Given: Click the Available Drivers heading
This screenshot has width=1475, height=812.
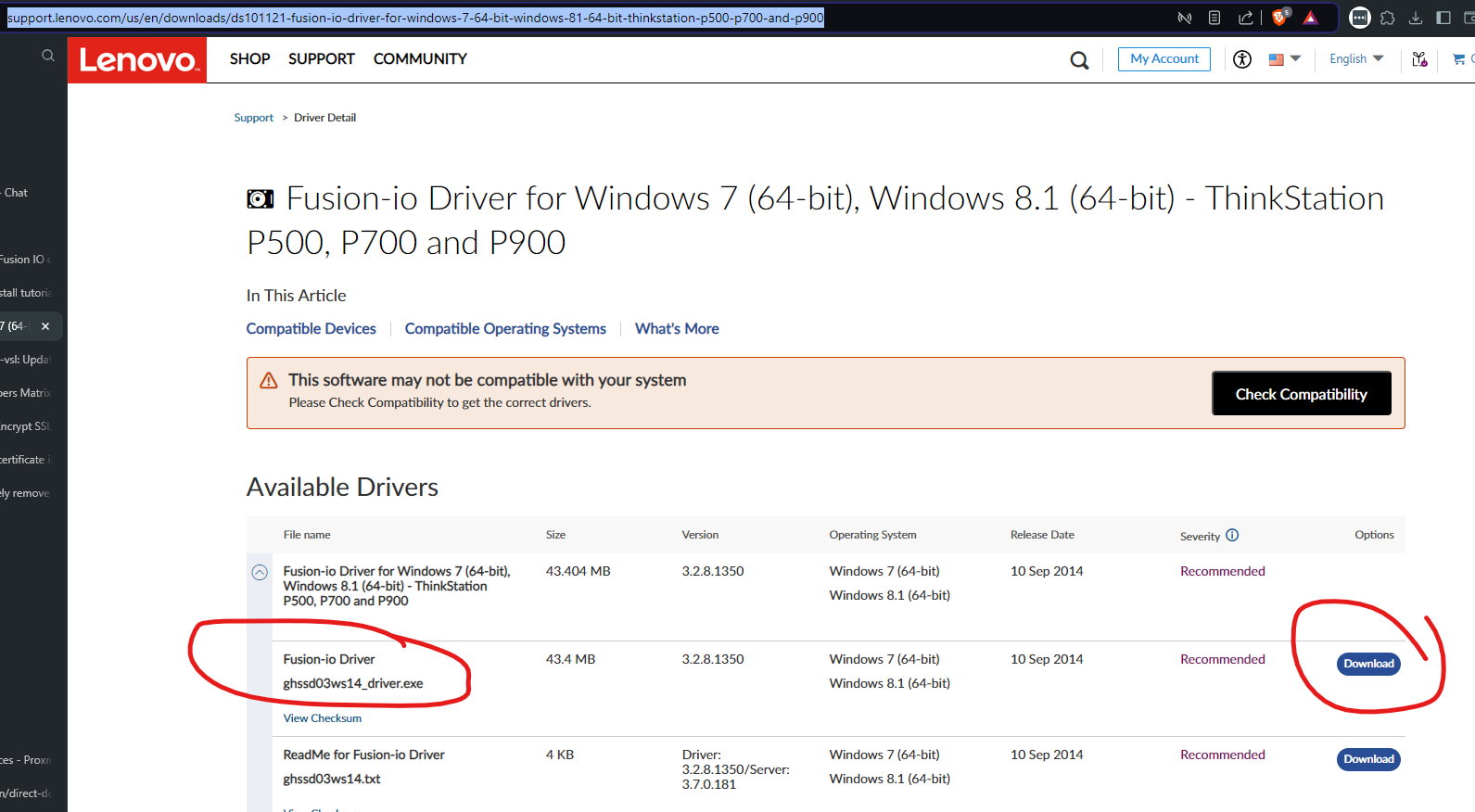Looking at the screenshot, I should 342,487.
